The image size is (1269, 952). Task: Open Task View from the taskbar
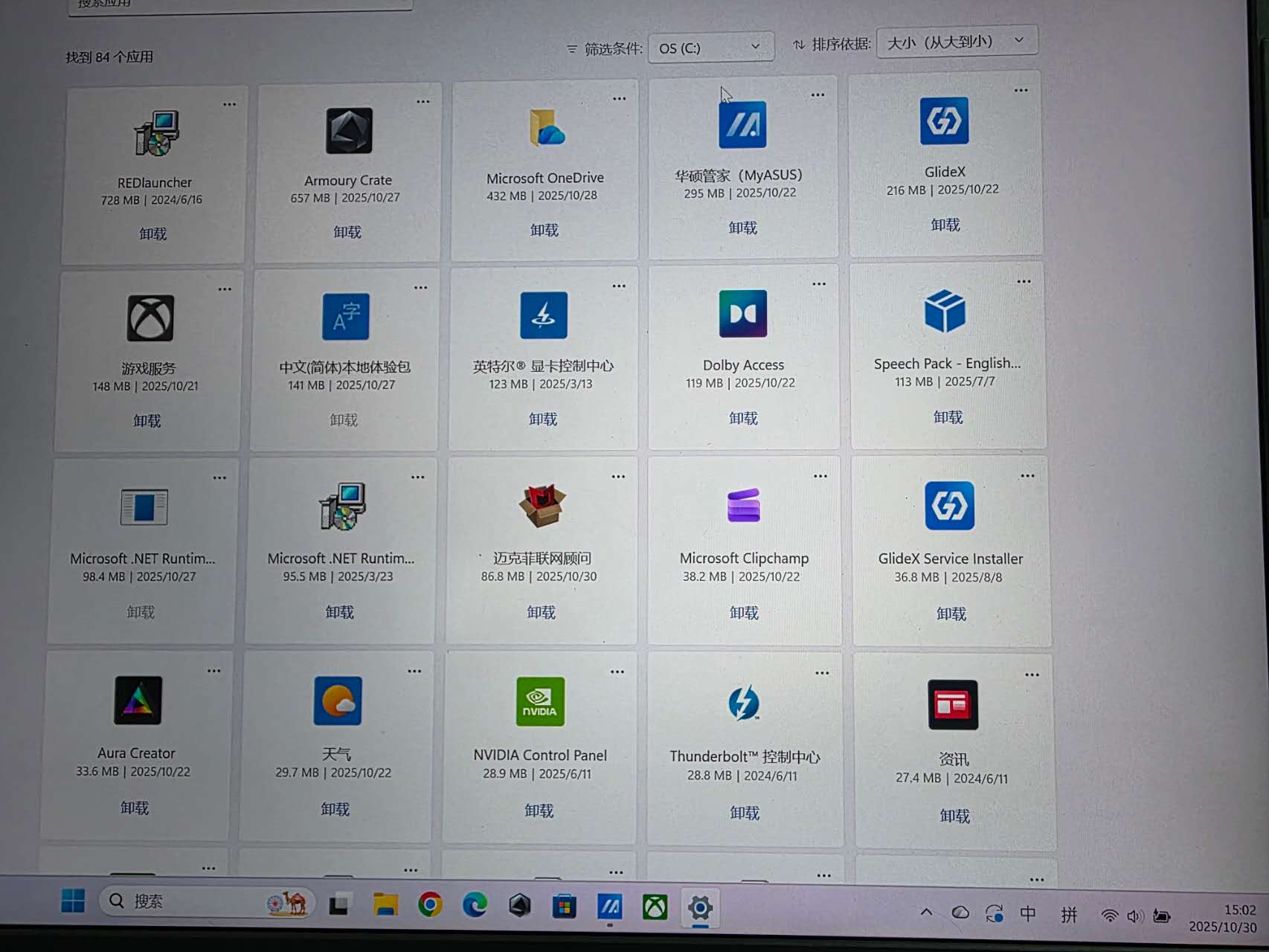coord(340,903)
